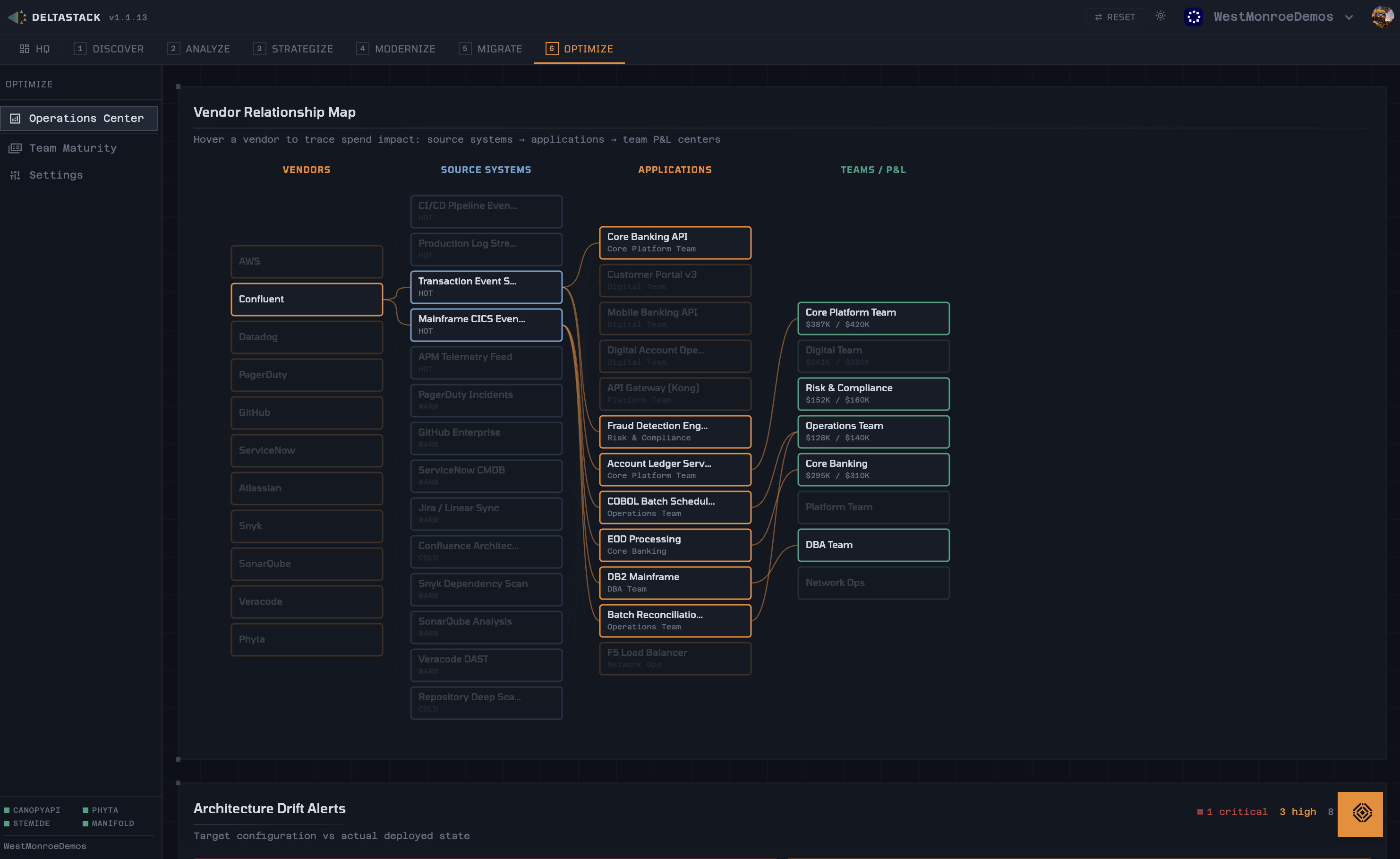Select the APM Telemetry Feed node

(x=487, y=363)
